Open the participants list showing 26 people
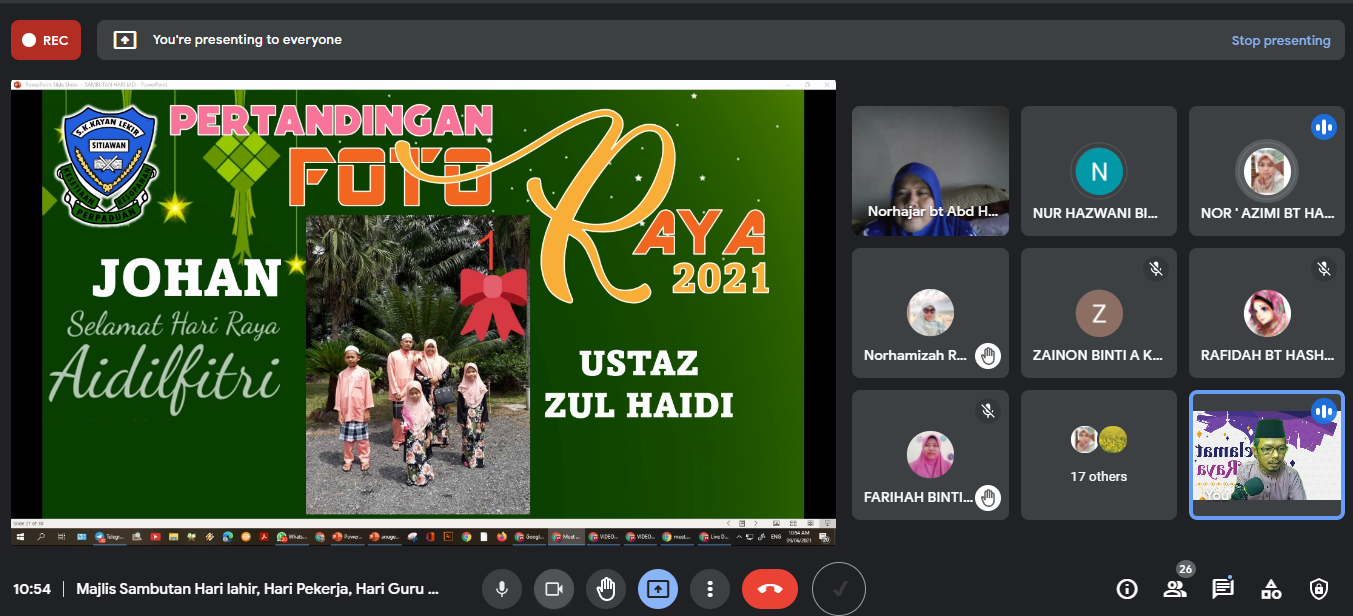The image size is (1353, 616). tap(1175, 588)
